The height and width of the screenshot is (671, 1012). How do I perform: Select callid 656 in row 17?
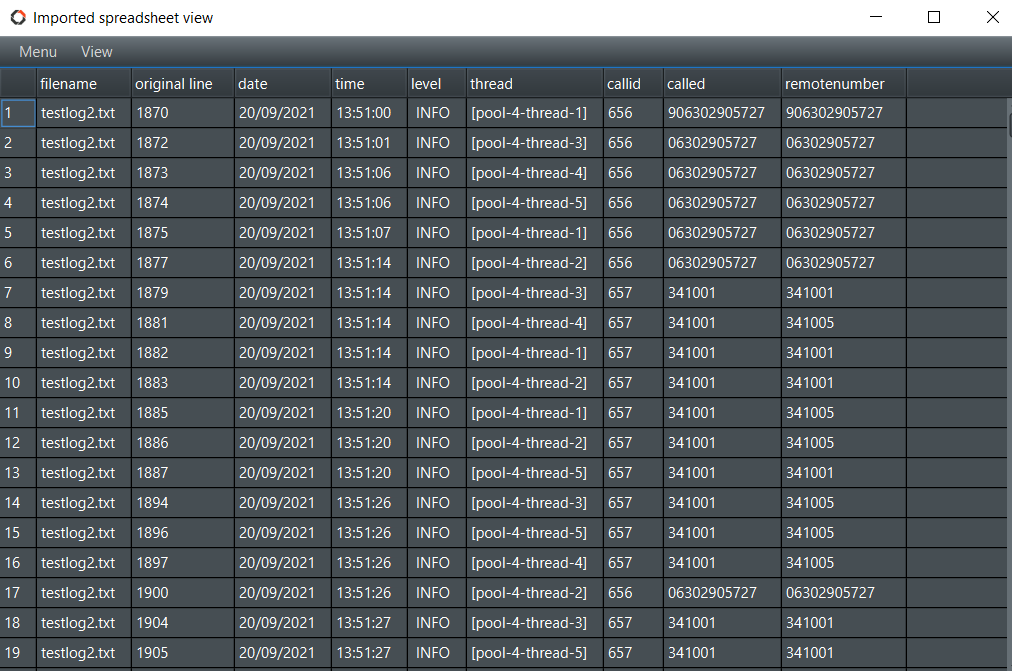(x=634, y=593)
